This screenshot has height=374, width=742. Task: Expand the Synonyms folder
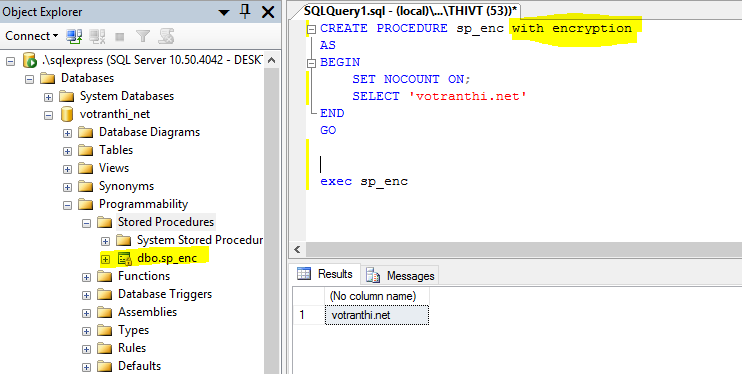[67, 187]
